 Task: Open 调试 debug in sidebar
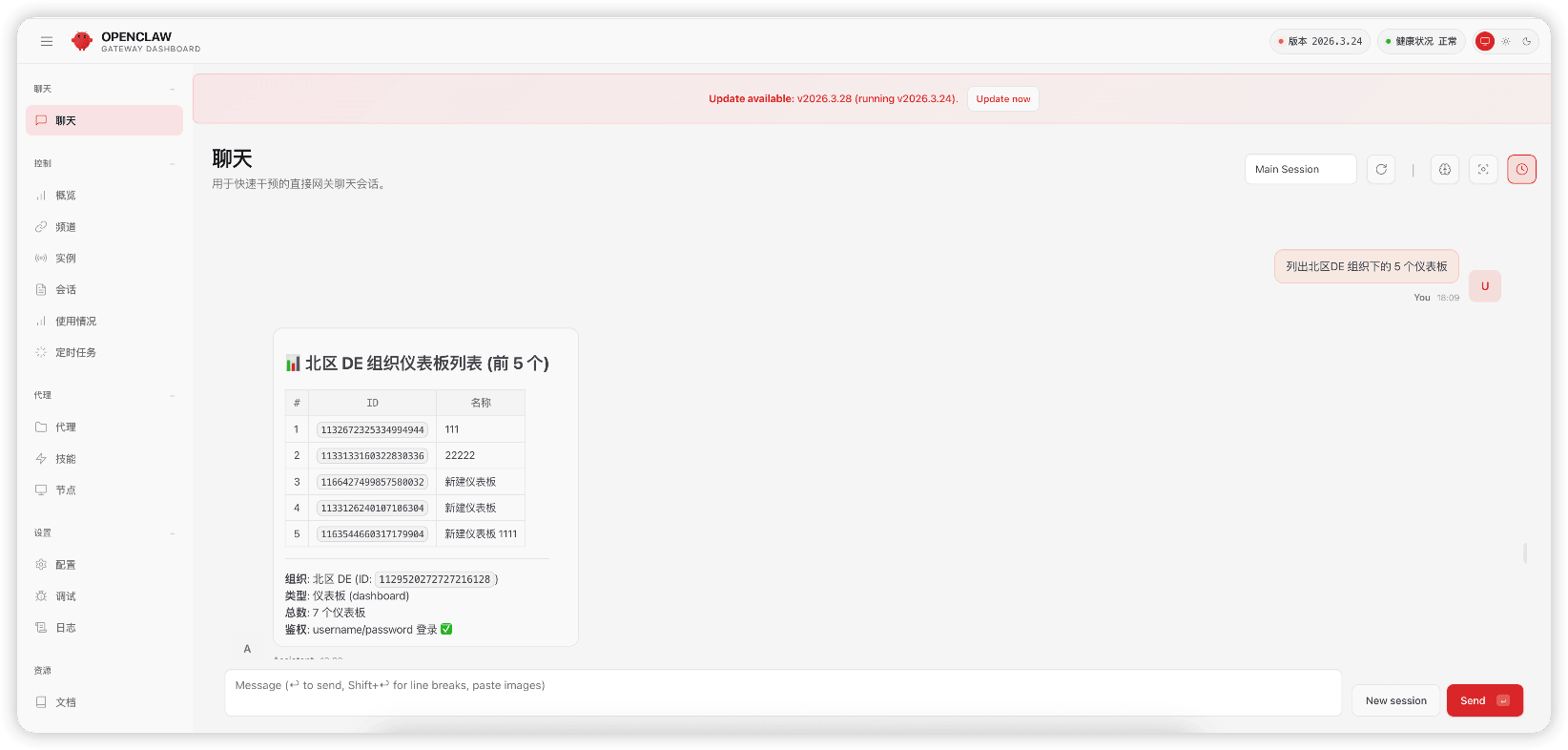point(105,596)
